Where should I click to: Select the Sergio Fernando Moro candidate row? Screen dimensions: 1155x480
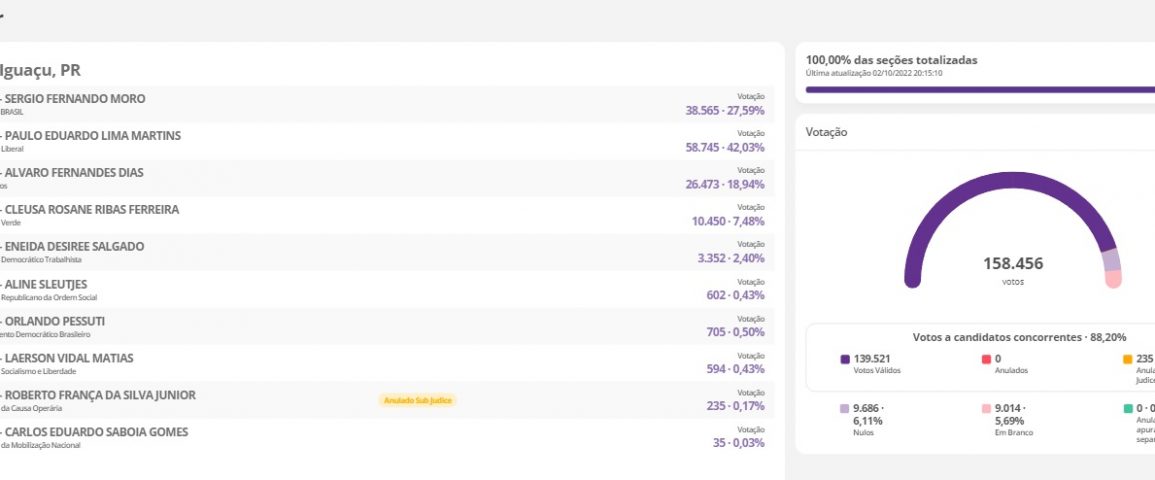click(386, 105)
